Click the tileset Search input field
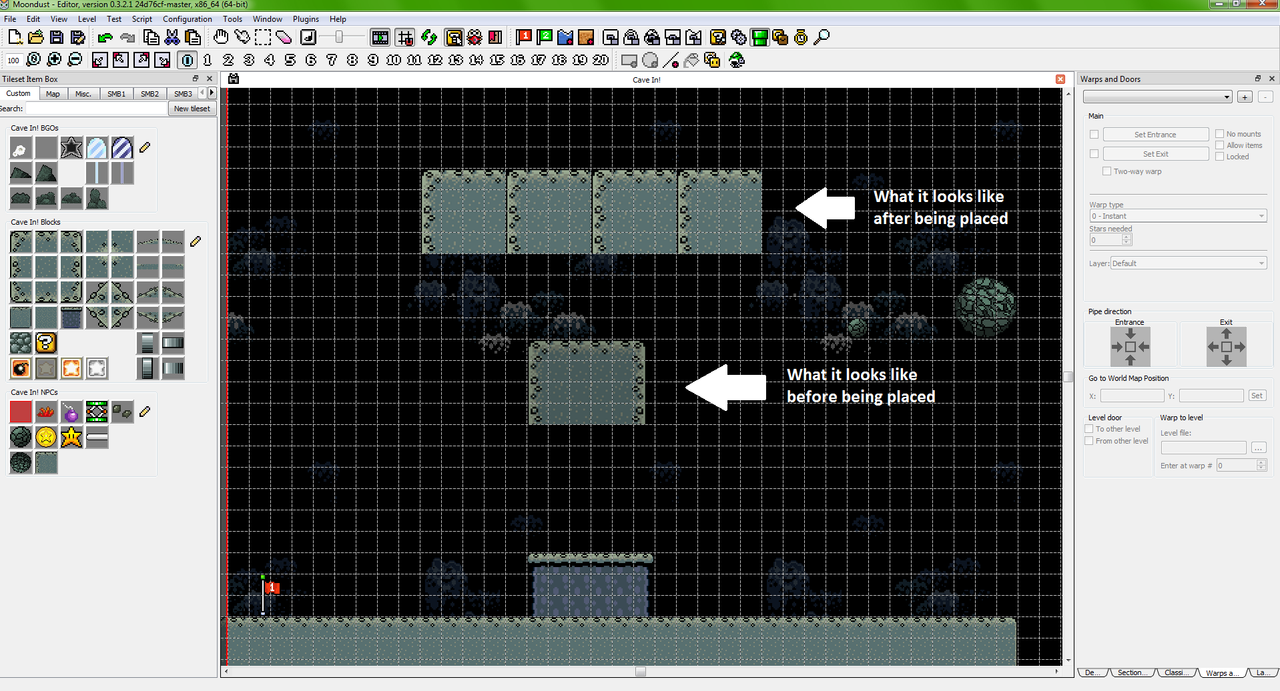 tap(95, 108)
